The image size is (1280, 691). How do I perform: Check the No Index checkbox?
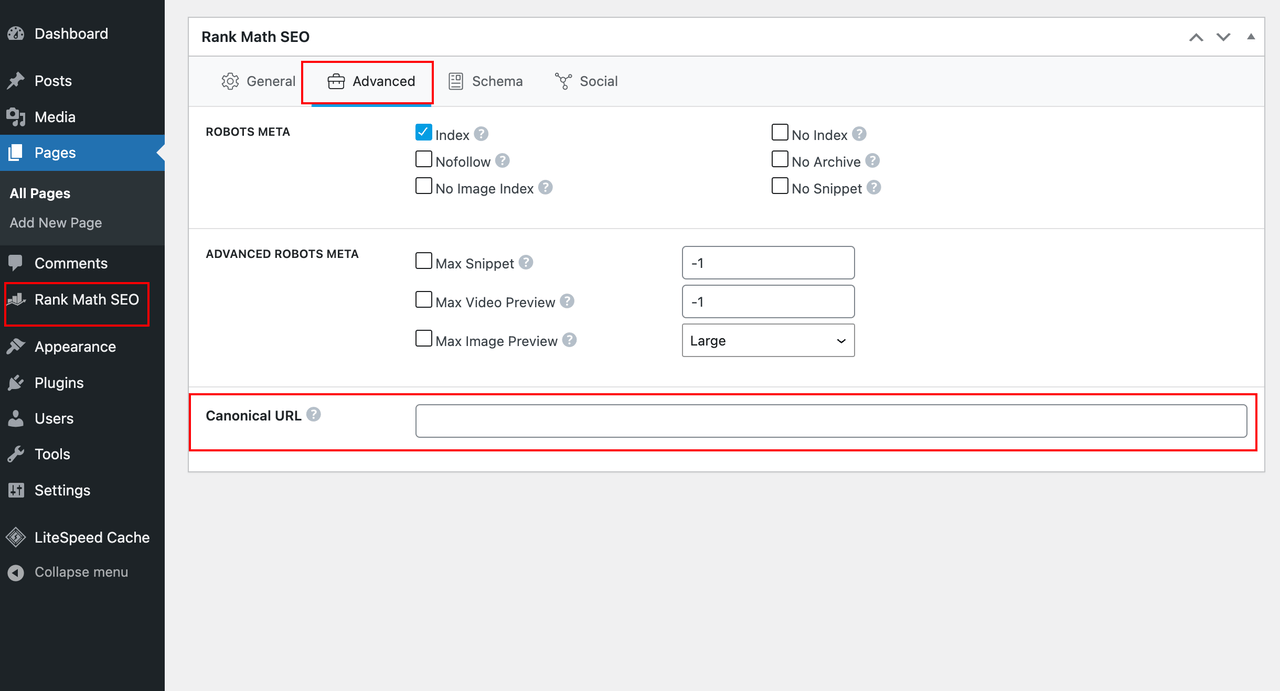780,133
